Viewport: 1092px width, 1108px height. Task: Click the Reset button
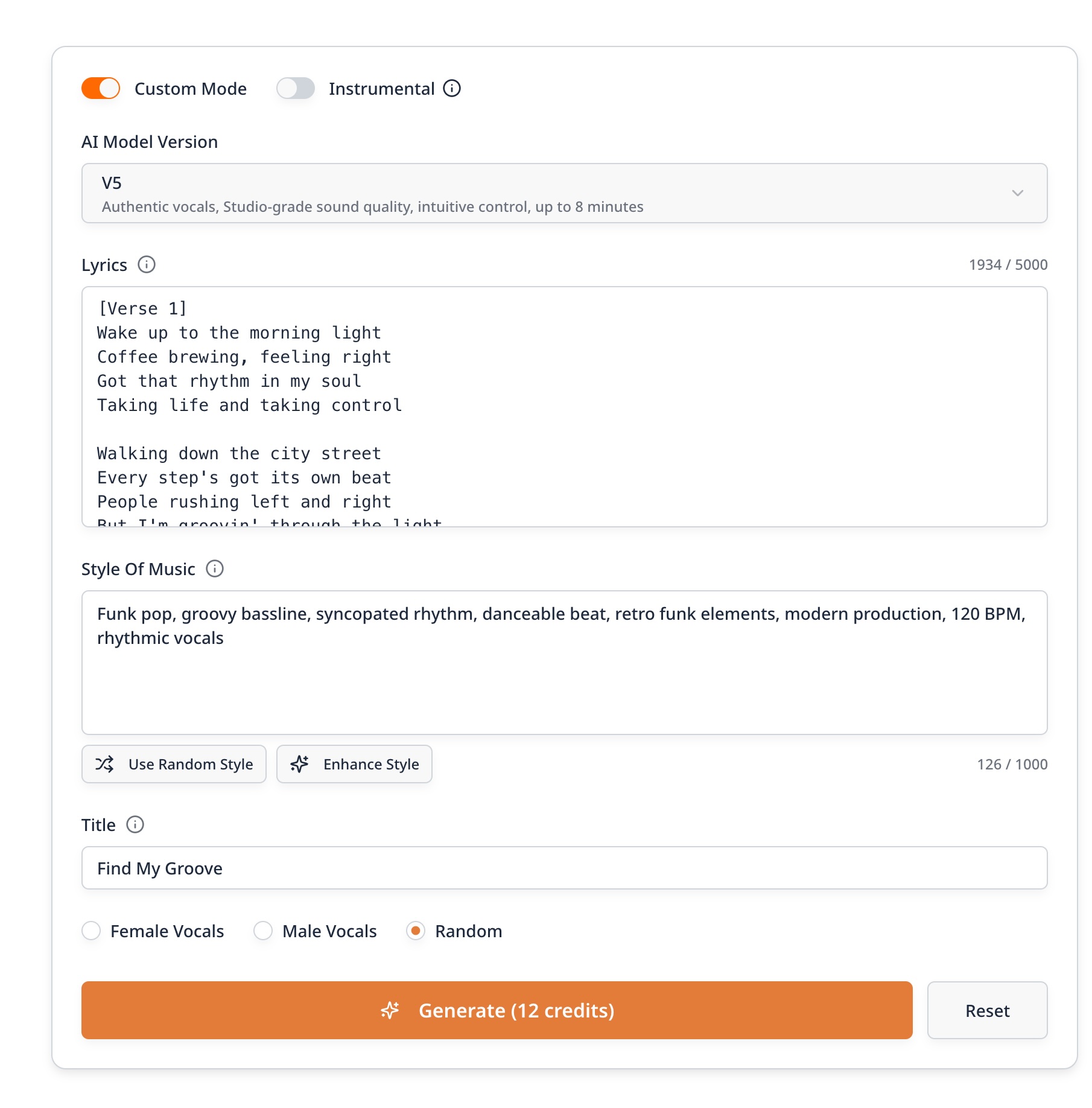(x=986, y=1010)
